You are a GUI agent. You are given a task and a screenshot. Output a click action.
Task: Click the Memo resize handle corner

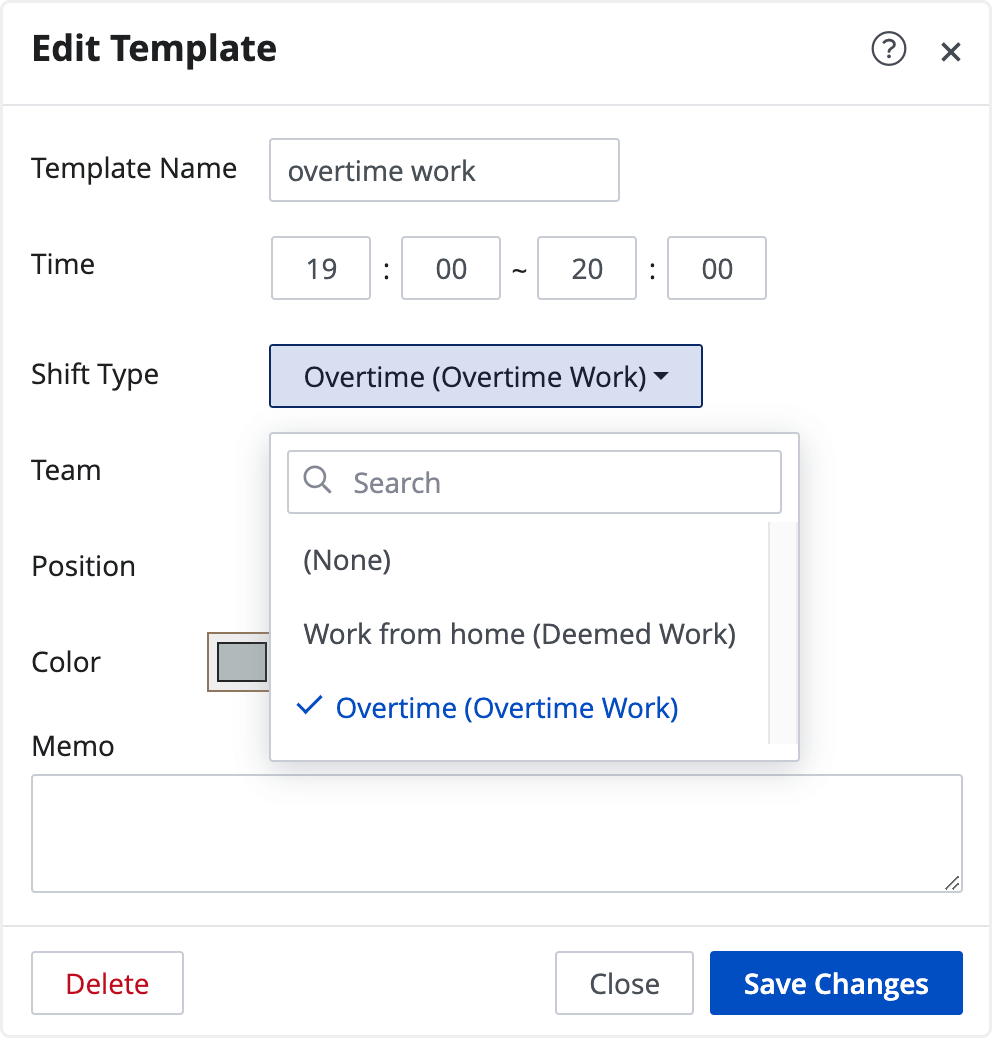tap(952, 882)
